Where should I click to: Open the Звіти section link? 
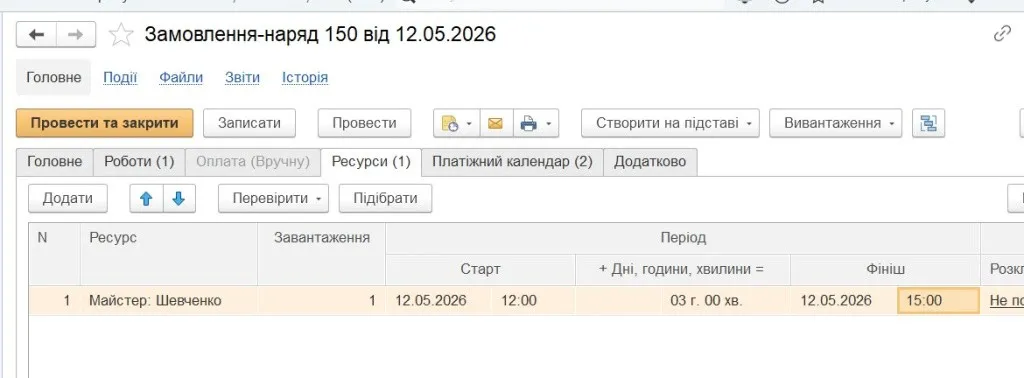242,78
